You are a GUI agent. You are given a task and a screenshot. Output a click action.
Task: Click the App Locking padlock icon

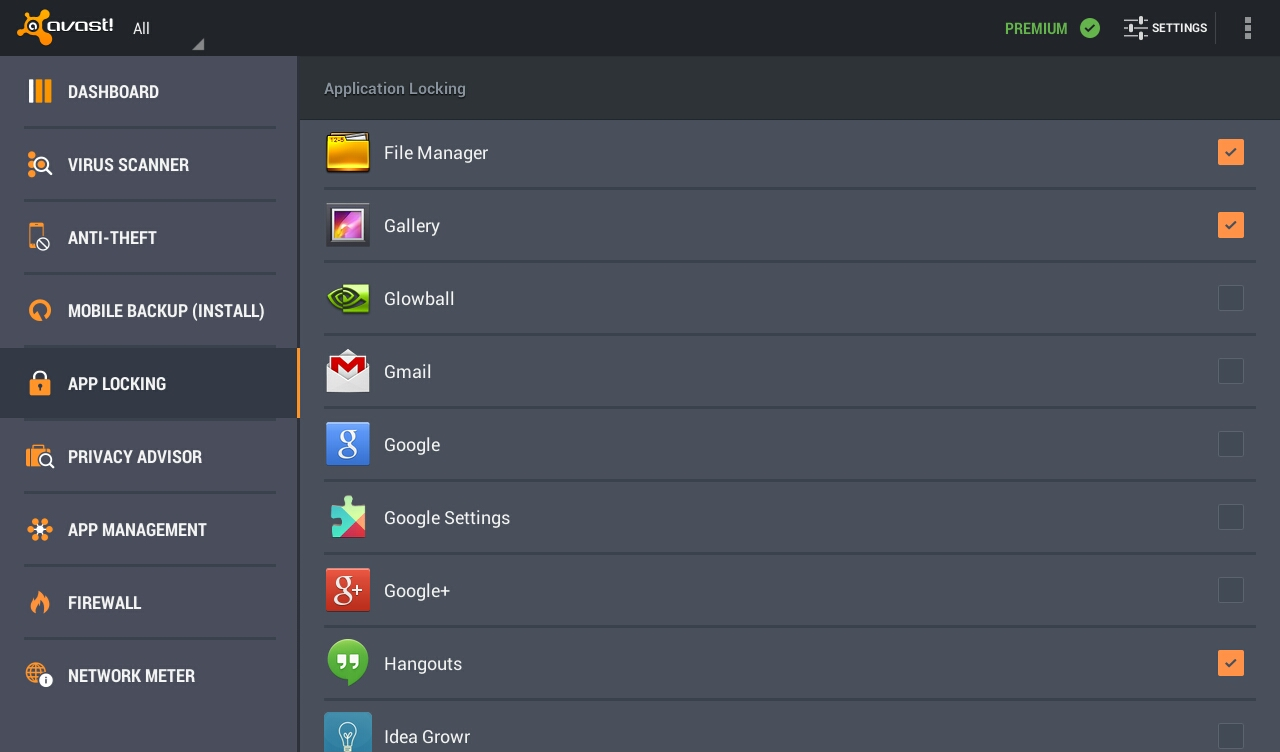(40, 383)
